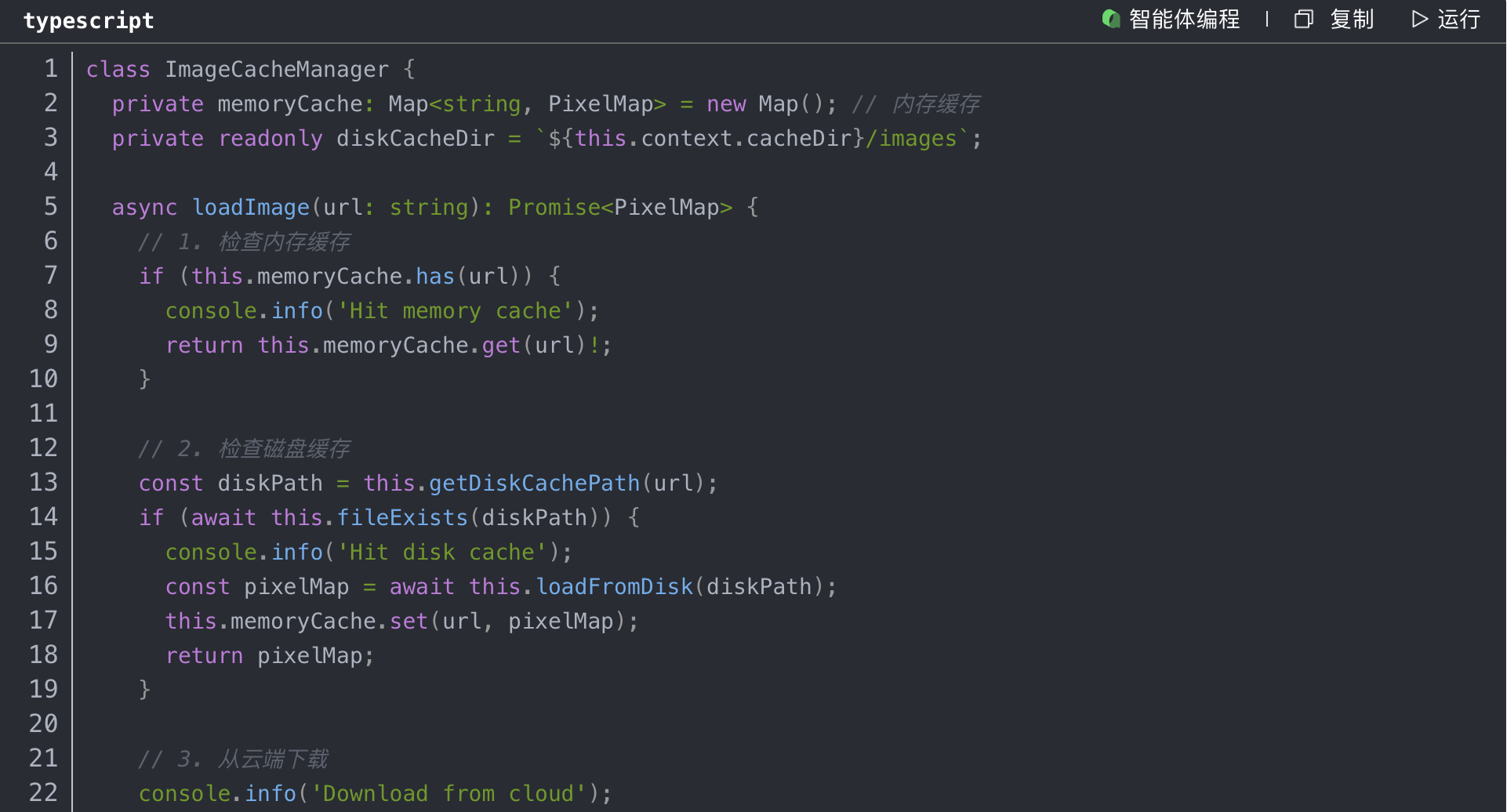The width and height of the screenshot is (1507, 812).
Task: Open 智能体编程 text label
Action: pyautogui.click(x=1184, y=19)
